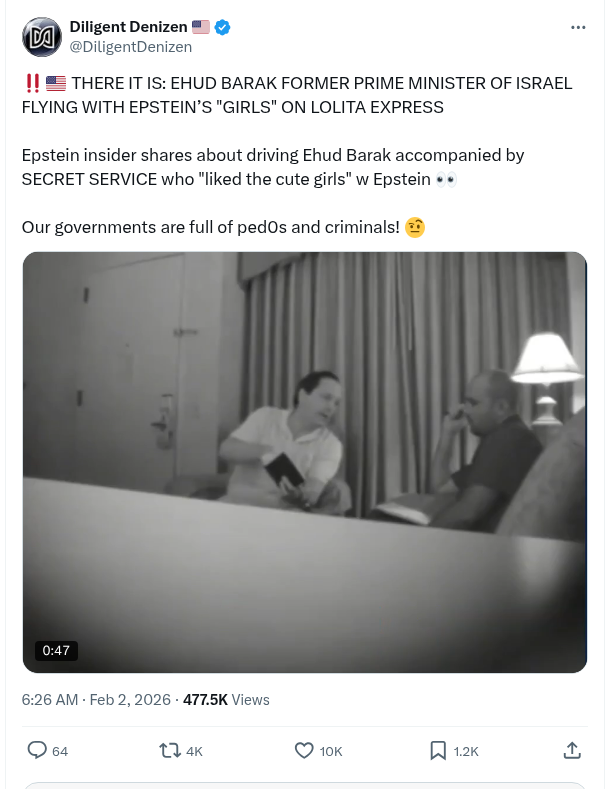
Task: Click the 6:26 AM · Feb 2, 2026 timestamp
Action: coord(95,700)
